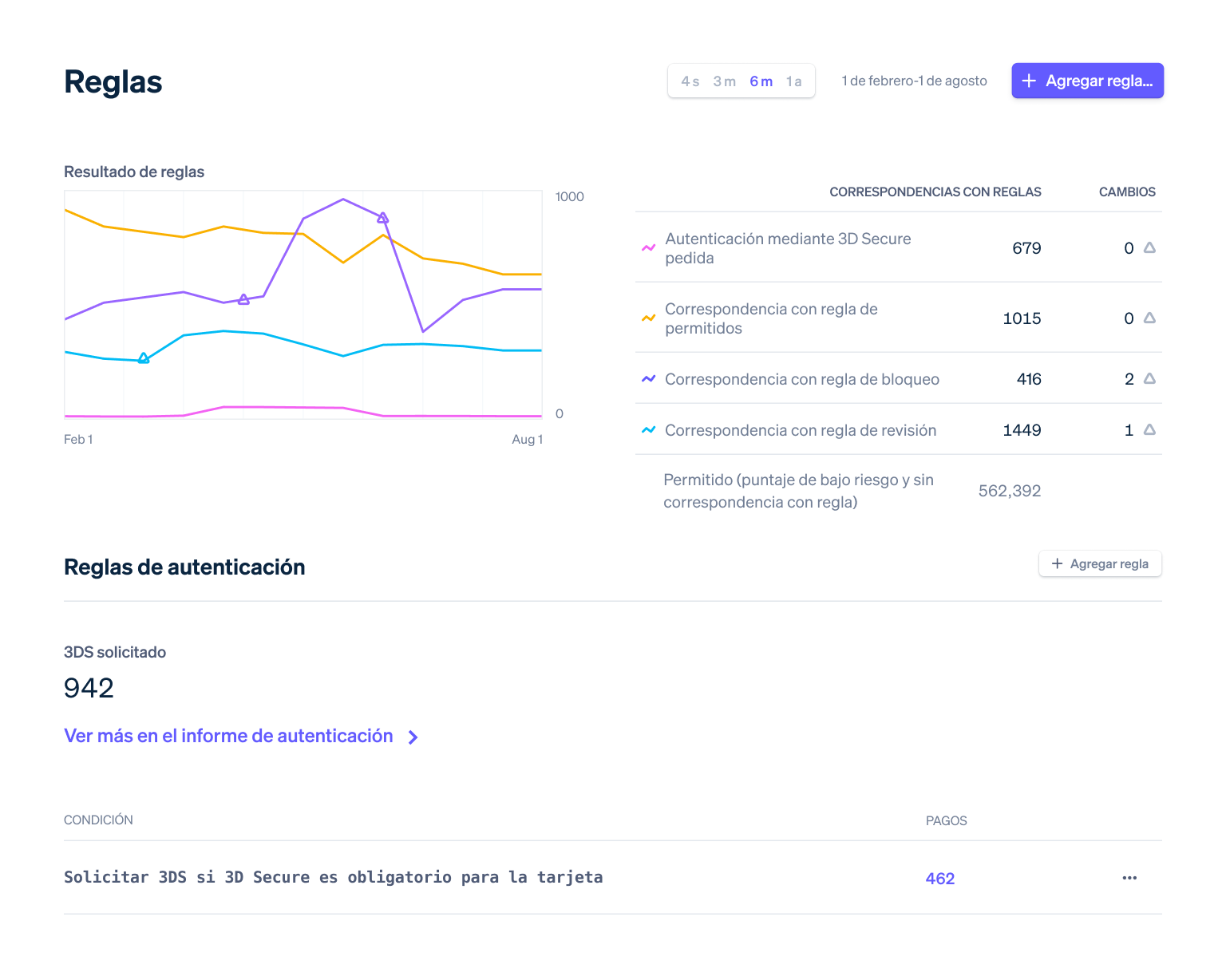Click the triangle change icon in bloqueo row
The width and height of the screenshot is (1226, 980).
(1149, 378)
